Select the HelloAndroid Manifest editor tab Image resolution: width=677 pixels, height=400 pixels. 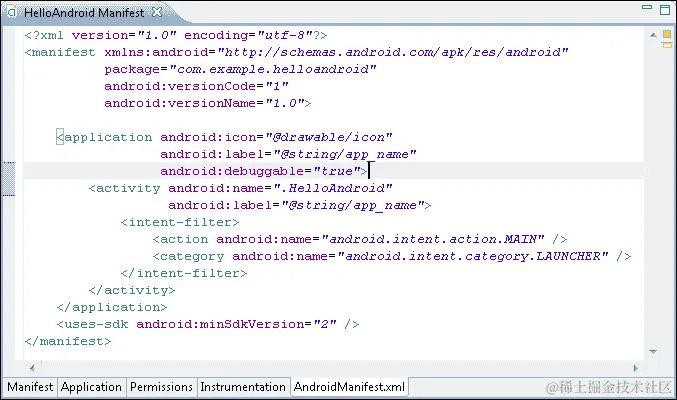click(x=84, y=13)
